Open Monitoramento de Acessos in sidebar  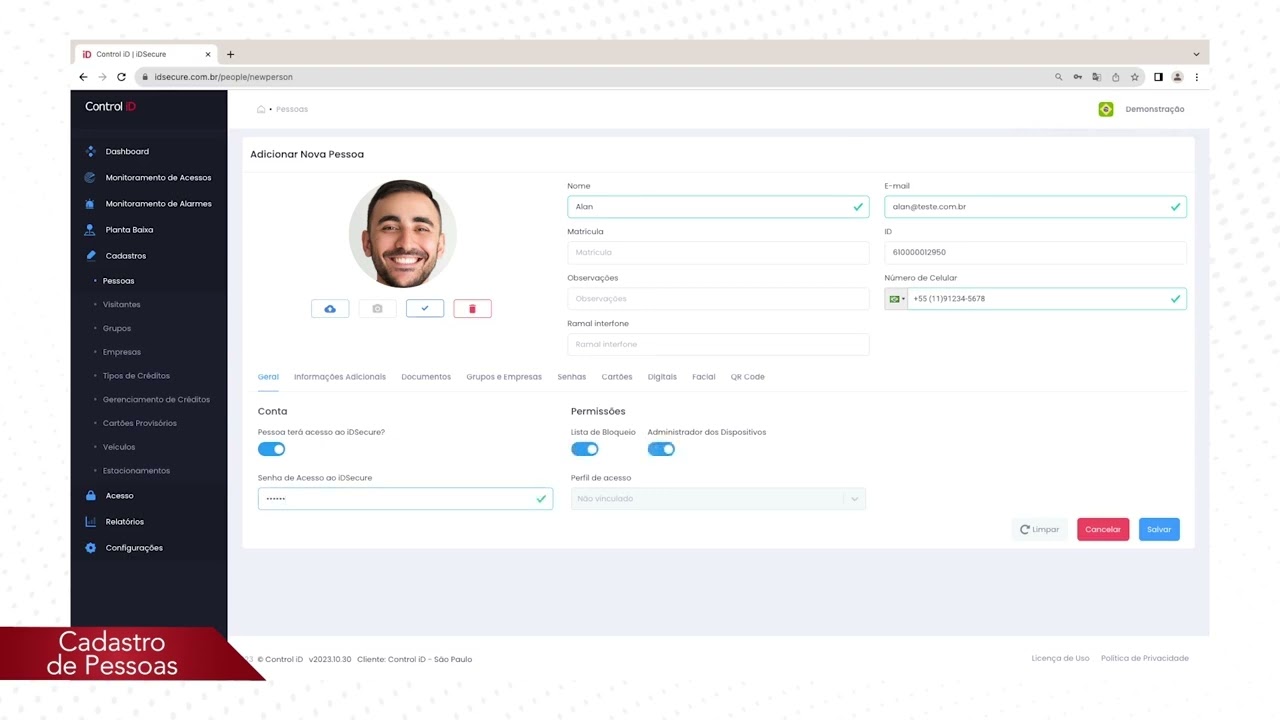tap(158, 178)
